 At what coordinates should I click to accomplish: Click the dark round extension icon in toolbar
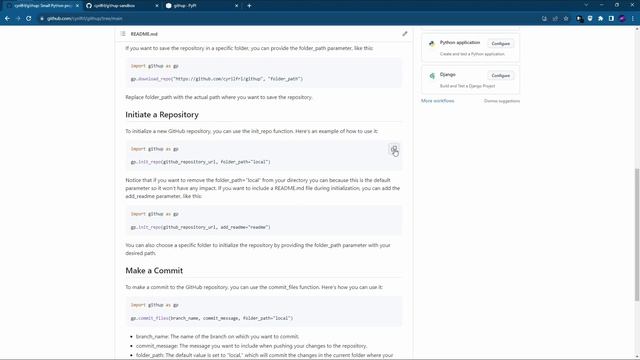pos(580,18)
